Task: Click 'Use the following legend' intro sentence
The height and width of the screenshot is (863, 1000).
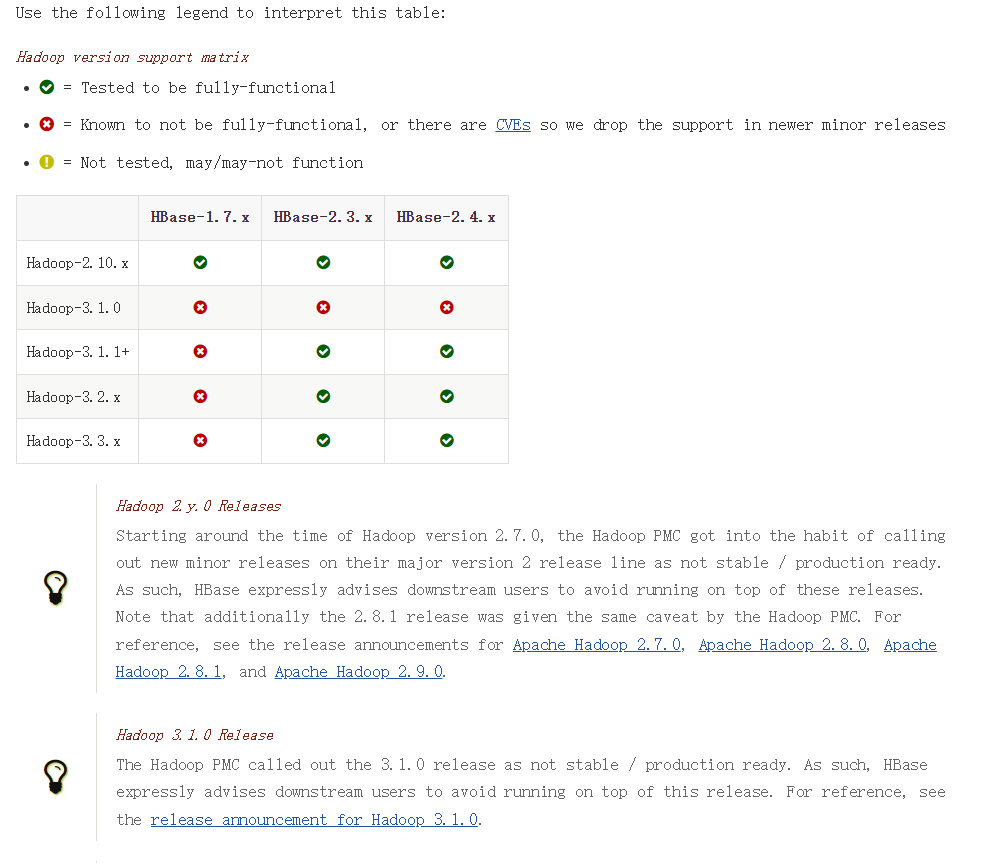Action: click(230, 13)
